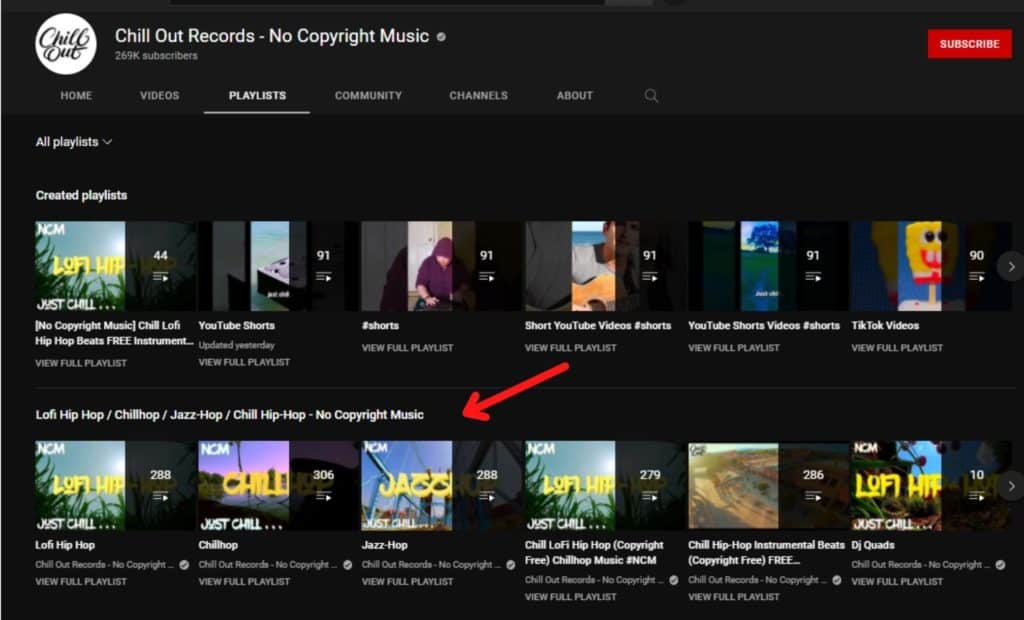Click playlist icon on Jazz-Hop 288 thumbnail

(x=487, y=497)
